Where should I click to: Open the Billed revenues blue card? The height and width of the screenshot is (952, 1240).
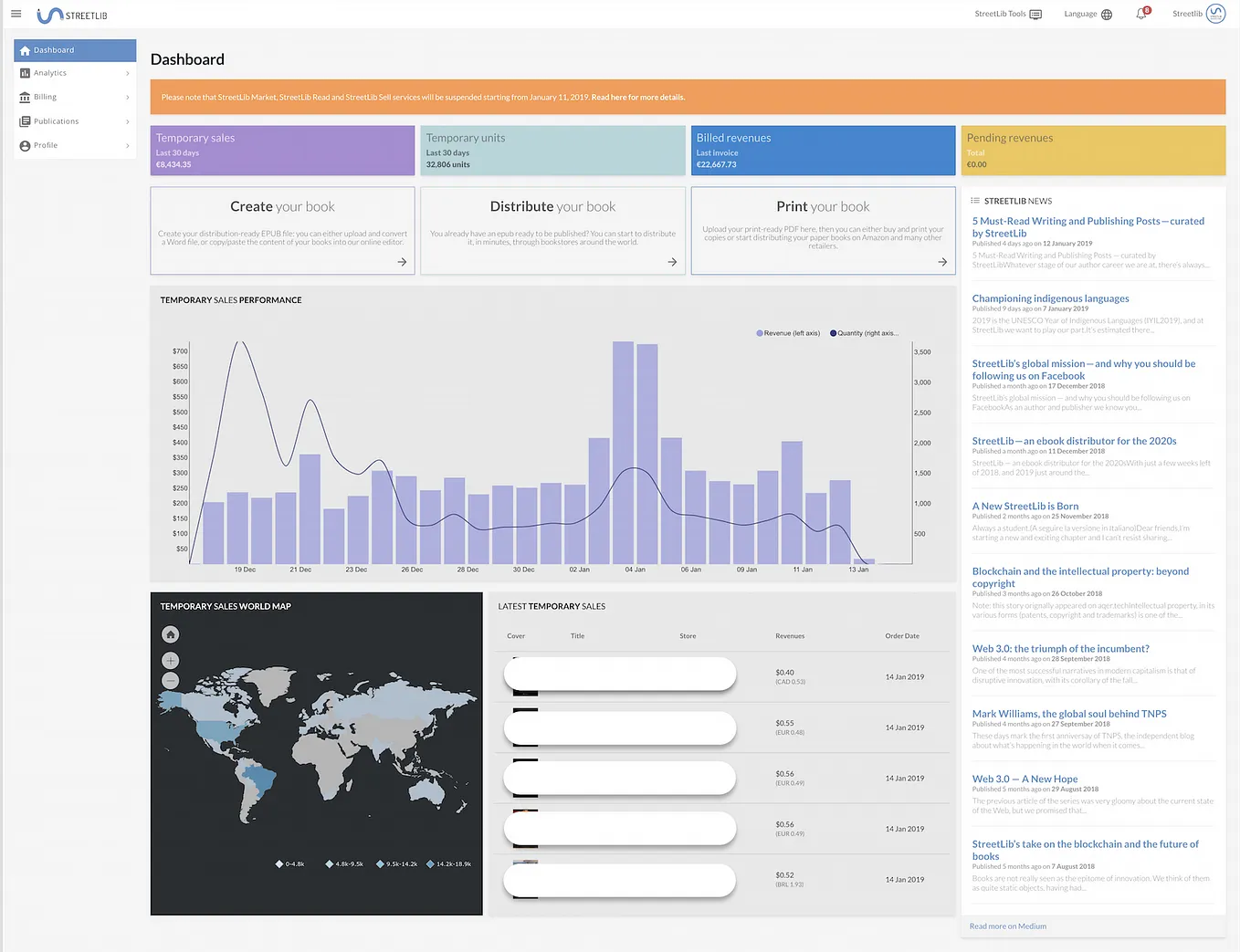click(823, 151)
